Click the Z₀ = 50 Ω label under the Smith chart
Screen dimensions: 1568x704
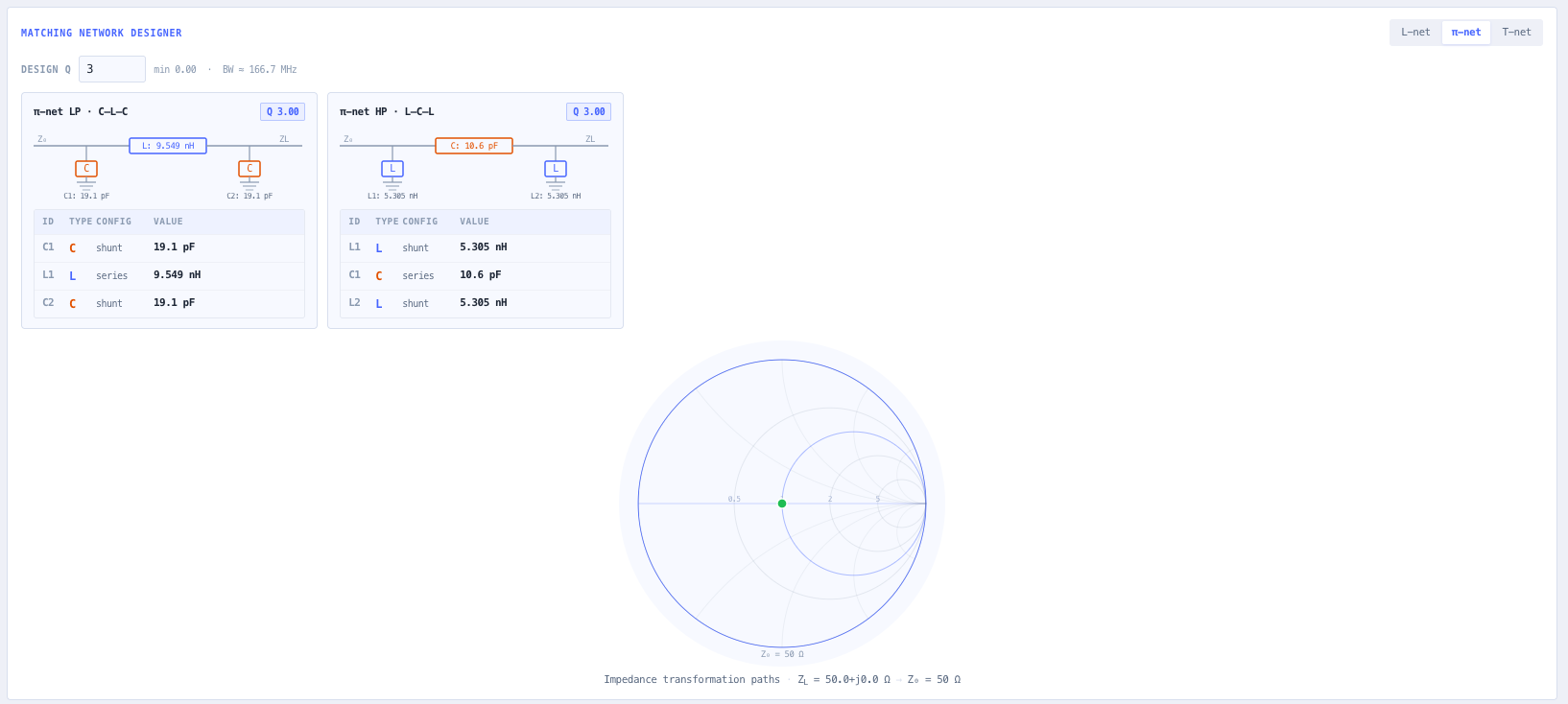(782, 654)
